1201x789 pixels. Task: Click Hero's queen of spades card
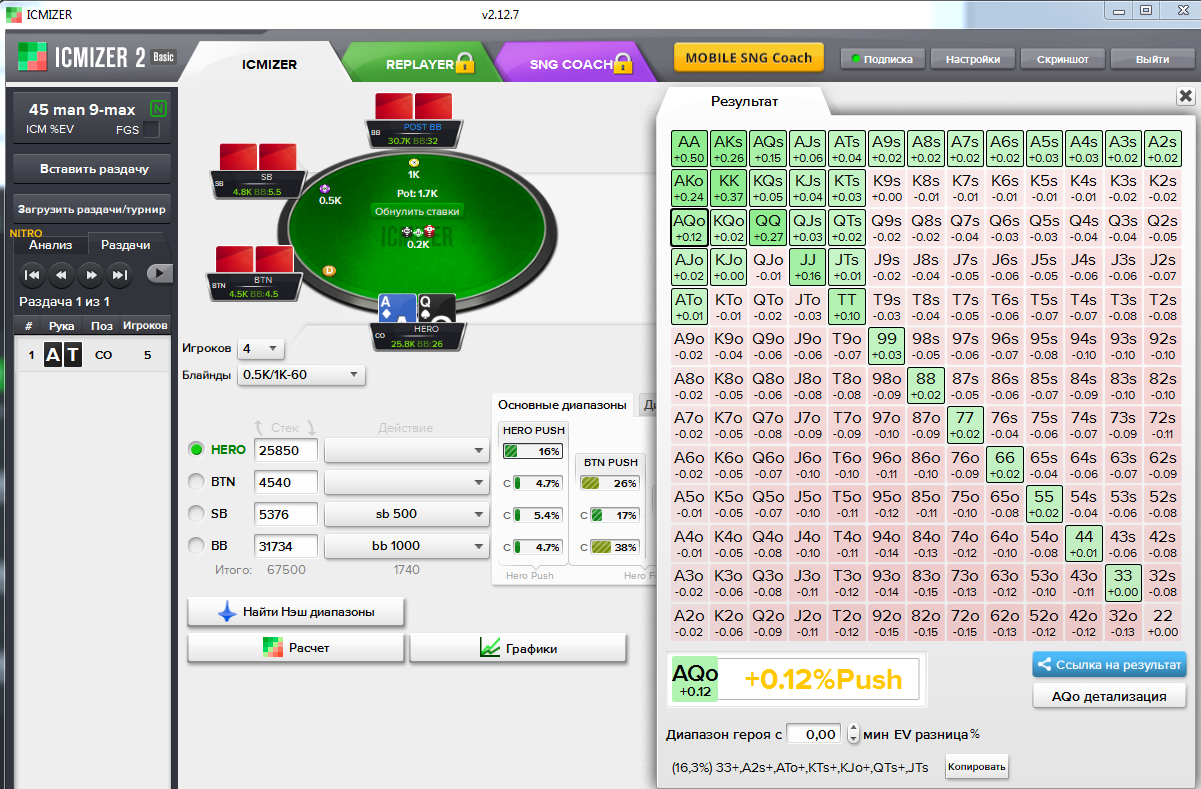pos(436,310)
